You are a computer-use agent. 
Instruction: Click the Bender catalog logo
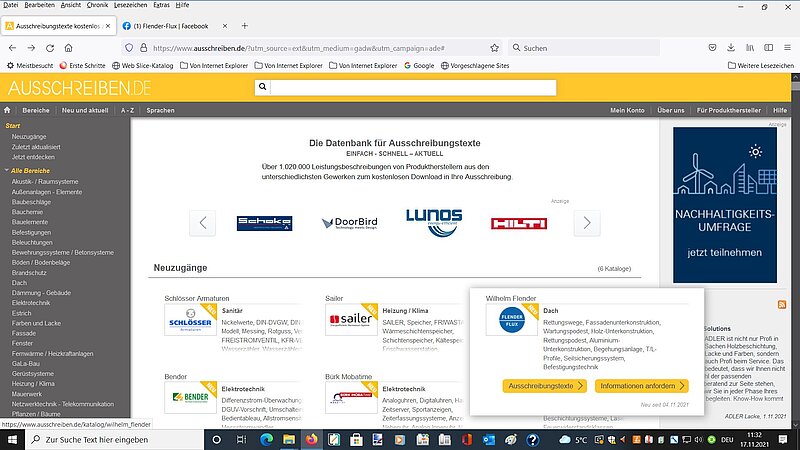click(190, 397)
